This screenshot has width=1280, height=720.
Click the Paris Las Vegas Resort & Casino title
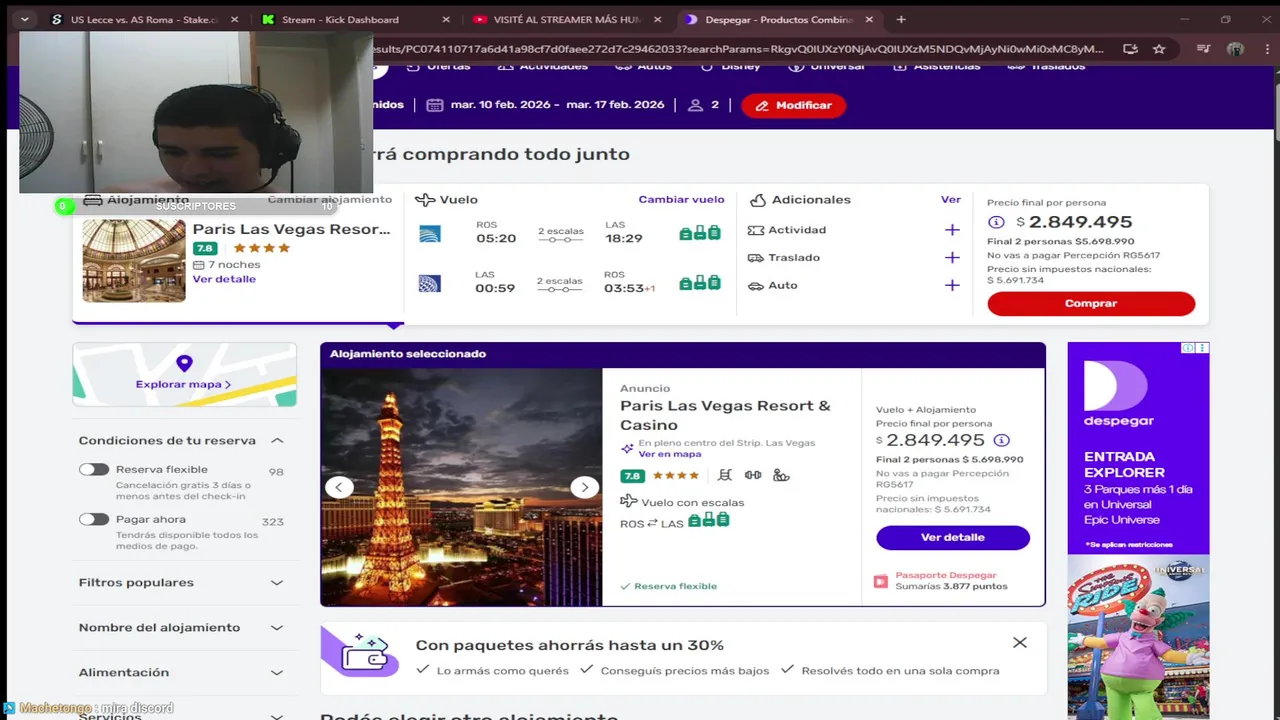pyautogui.click(x=726, y=415)
